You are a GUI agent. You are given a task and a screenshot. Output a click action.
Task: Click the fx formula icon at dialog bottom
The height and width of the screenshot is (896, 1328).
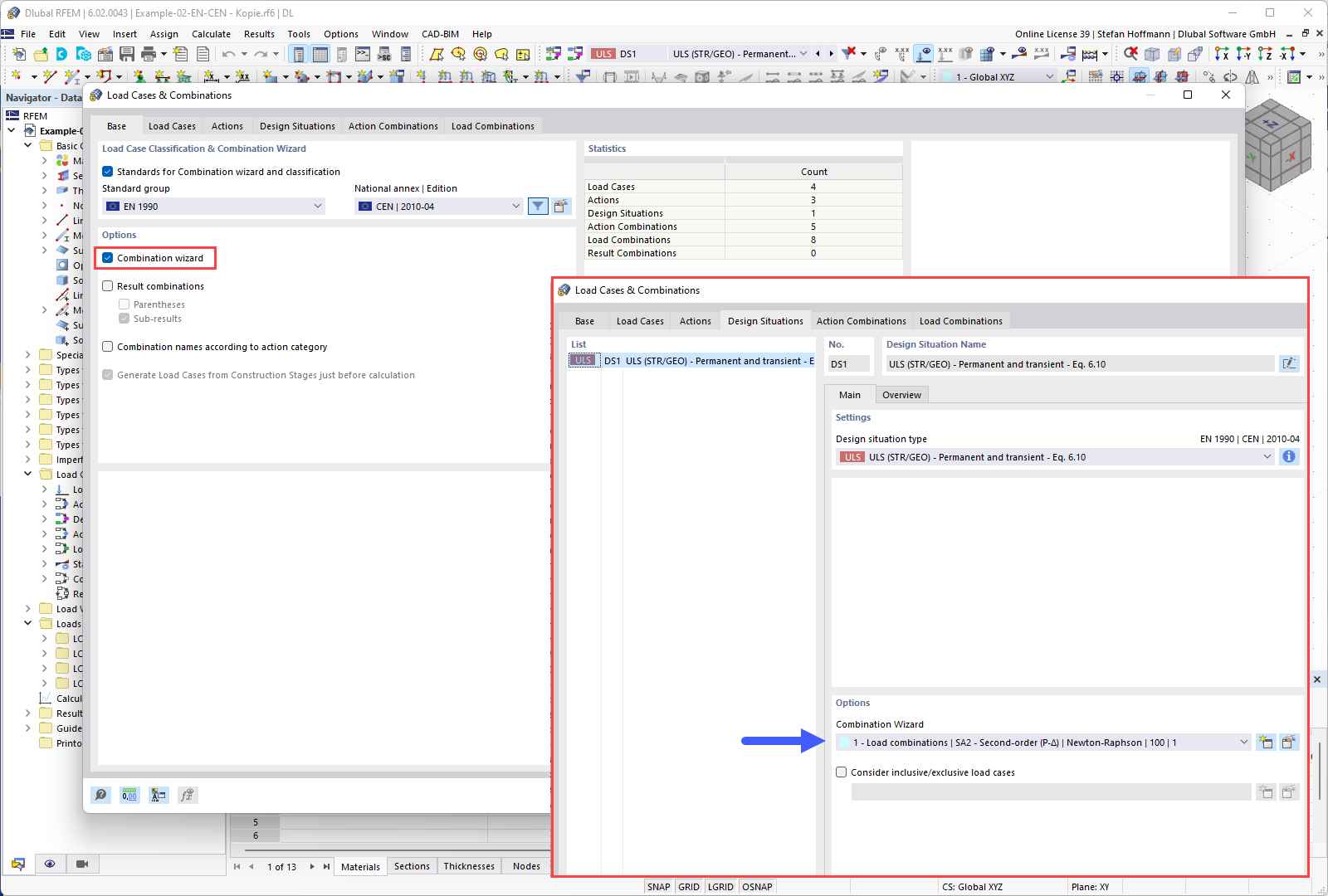188,795
